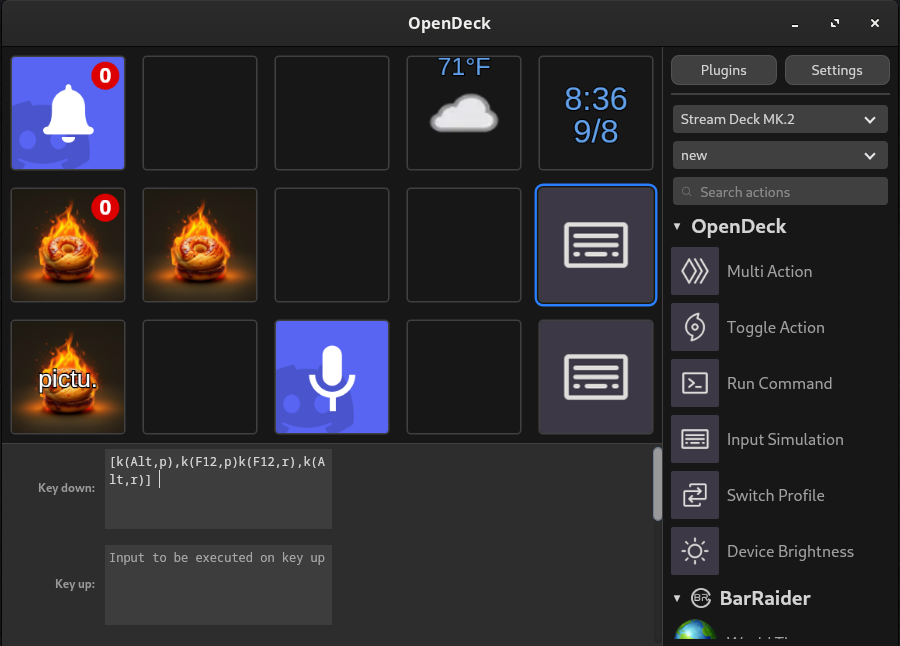Select the empty key directly above the microphone key
This screenshot has height=646, width=900.
pos(332,245)
